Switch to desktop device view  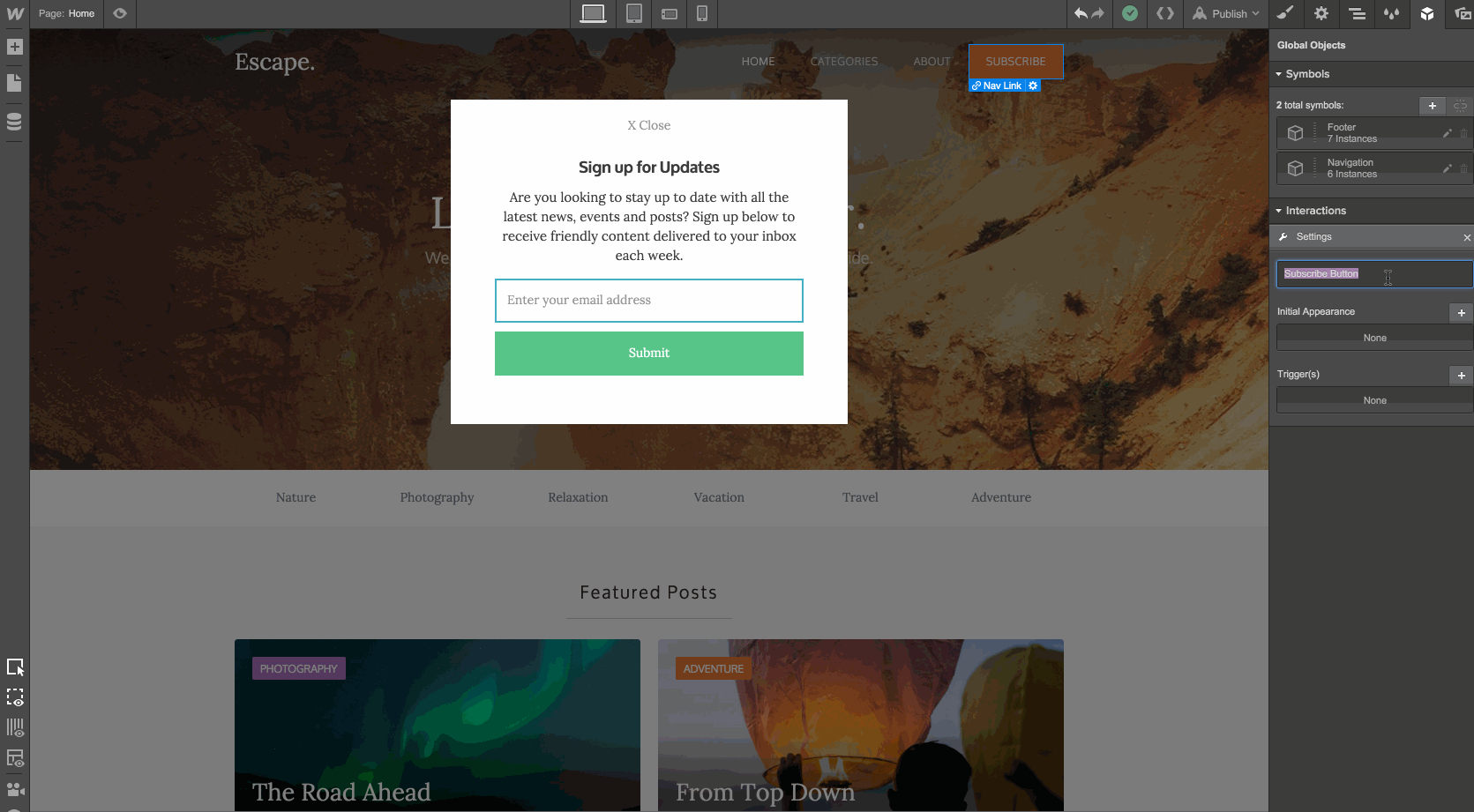coord(594,13)
